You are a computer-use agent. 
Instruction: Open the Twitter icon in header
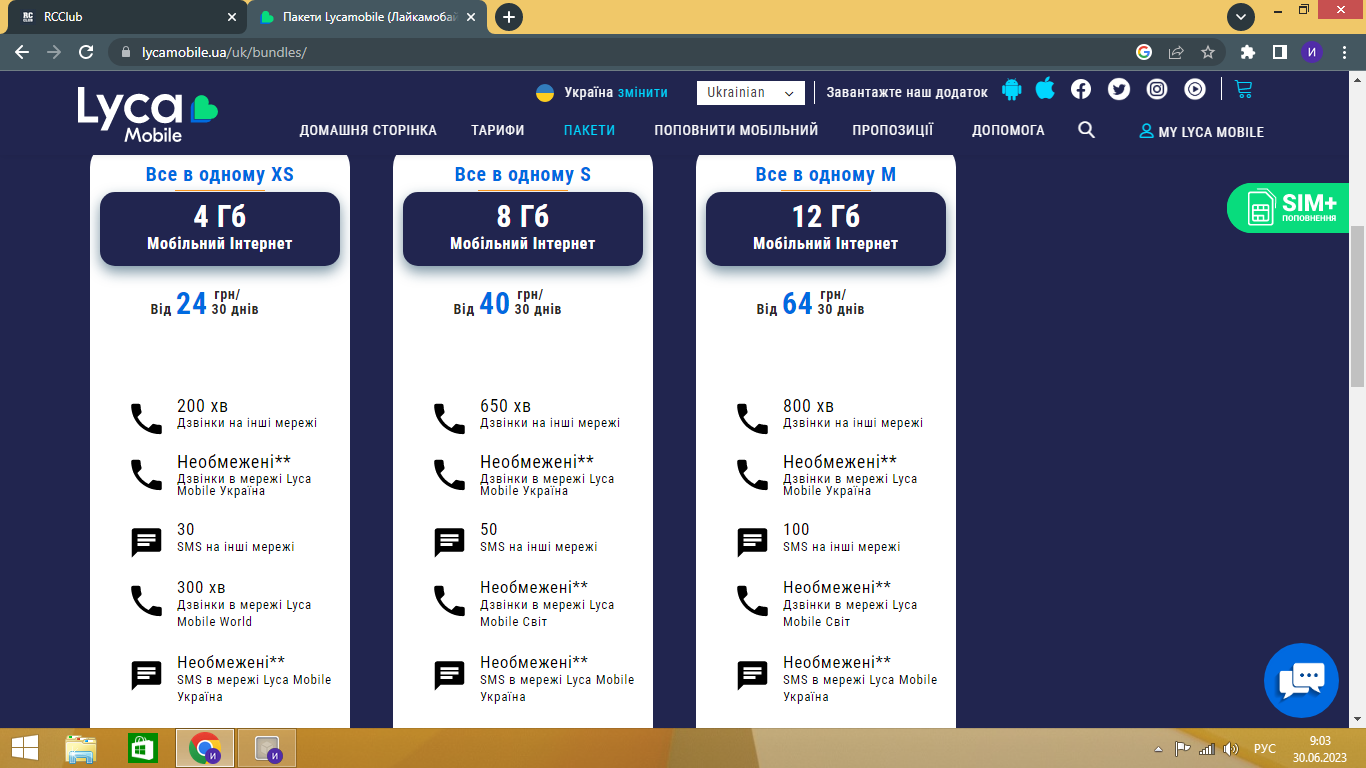[1119, 89]
